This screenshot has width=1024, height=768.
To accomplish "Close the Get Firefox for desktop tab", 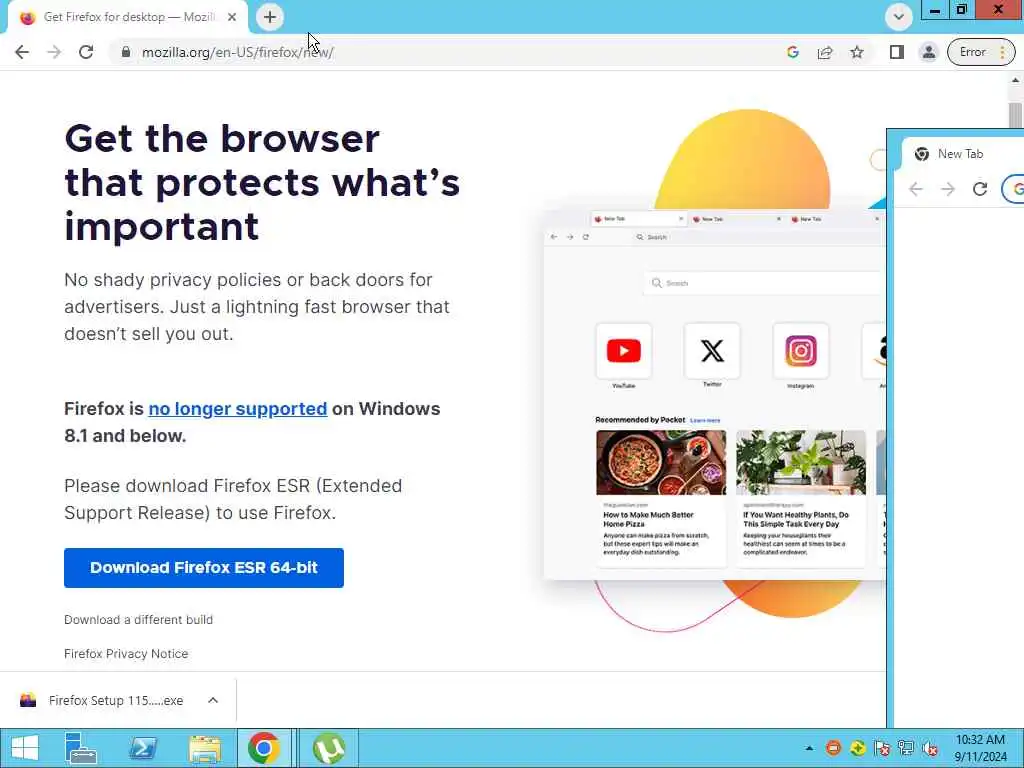I will pyautogui.click(x=232, y=18).
